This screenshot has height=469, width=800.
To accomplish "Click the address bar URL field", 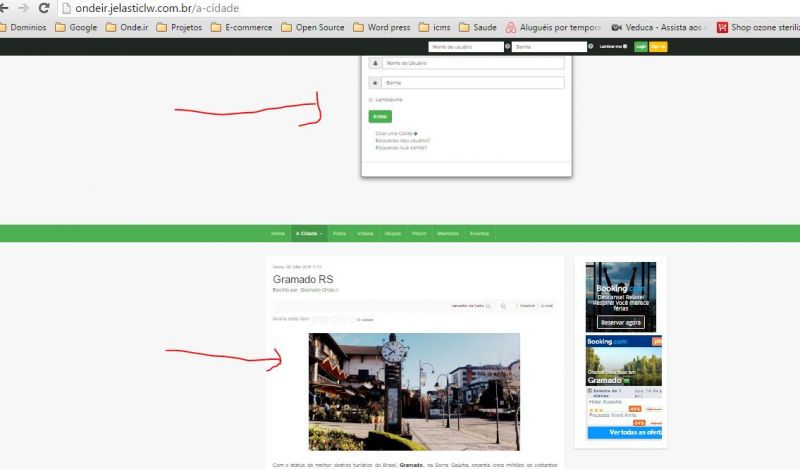I will click(429, 8).
